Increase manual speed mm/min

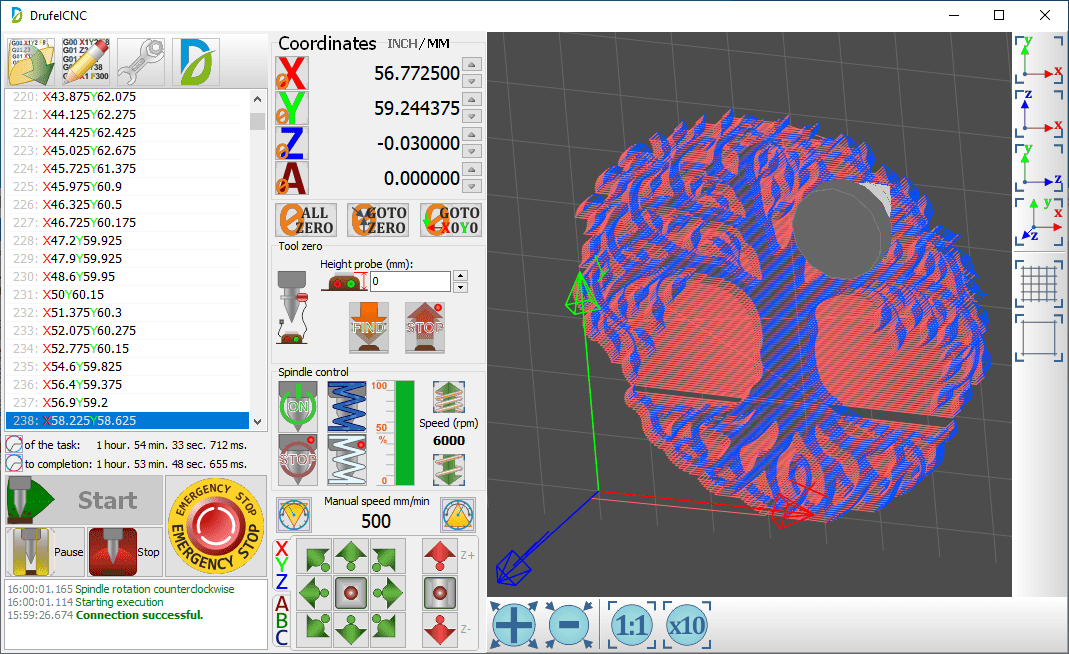point(458,515)
